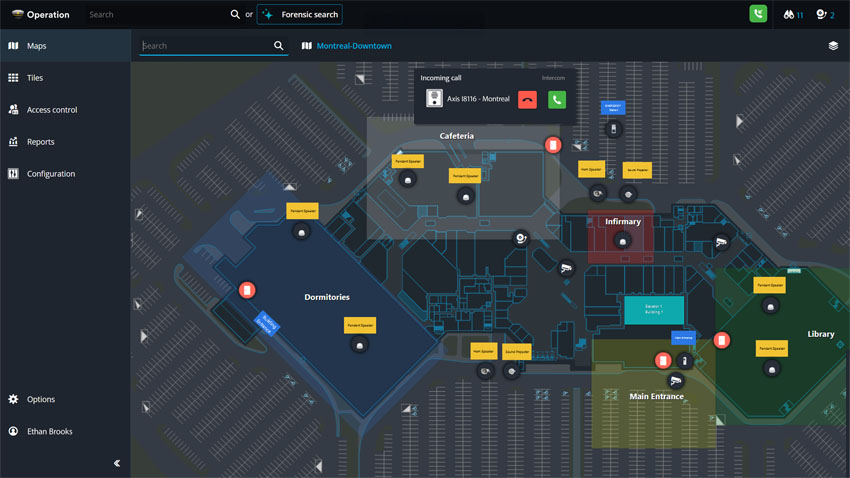The height and width of the screenshot is (478, 850).
Task: Click the yellow Horn Speaker label above Infirmary
Action: click(x=591, y=169)
